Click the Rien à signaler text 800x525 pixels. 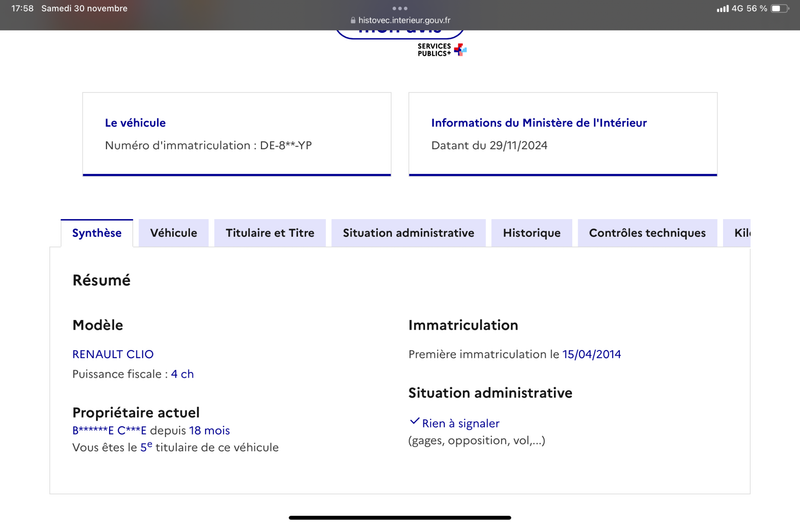click(461, 423)
